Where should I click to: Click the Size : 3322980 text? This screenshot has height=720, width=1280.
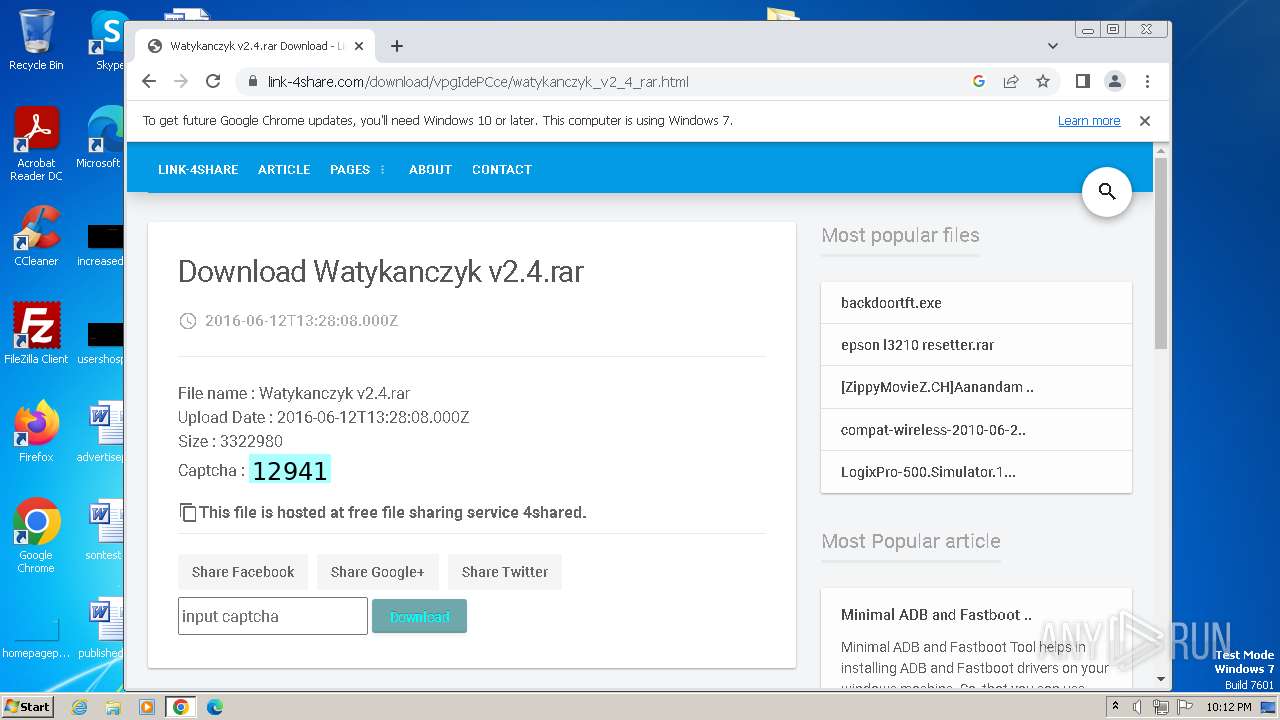click(x=230, y=441)
